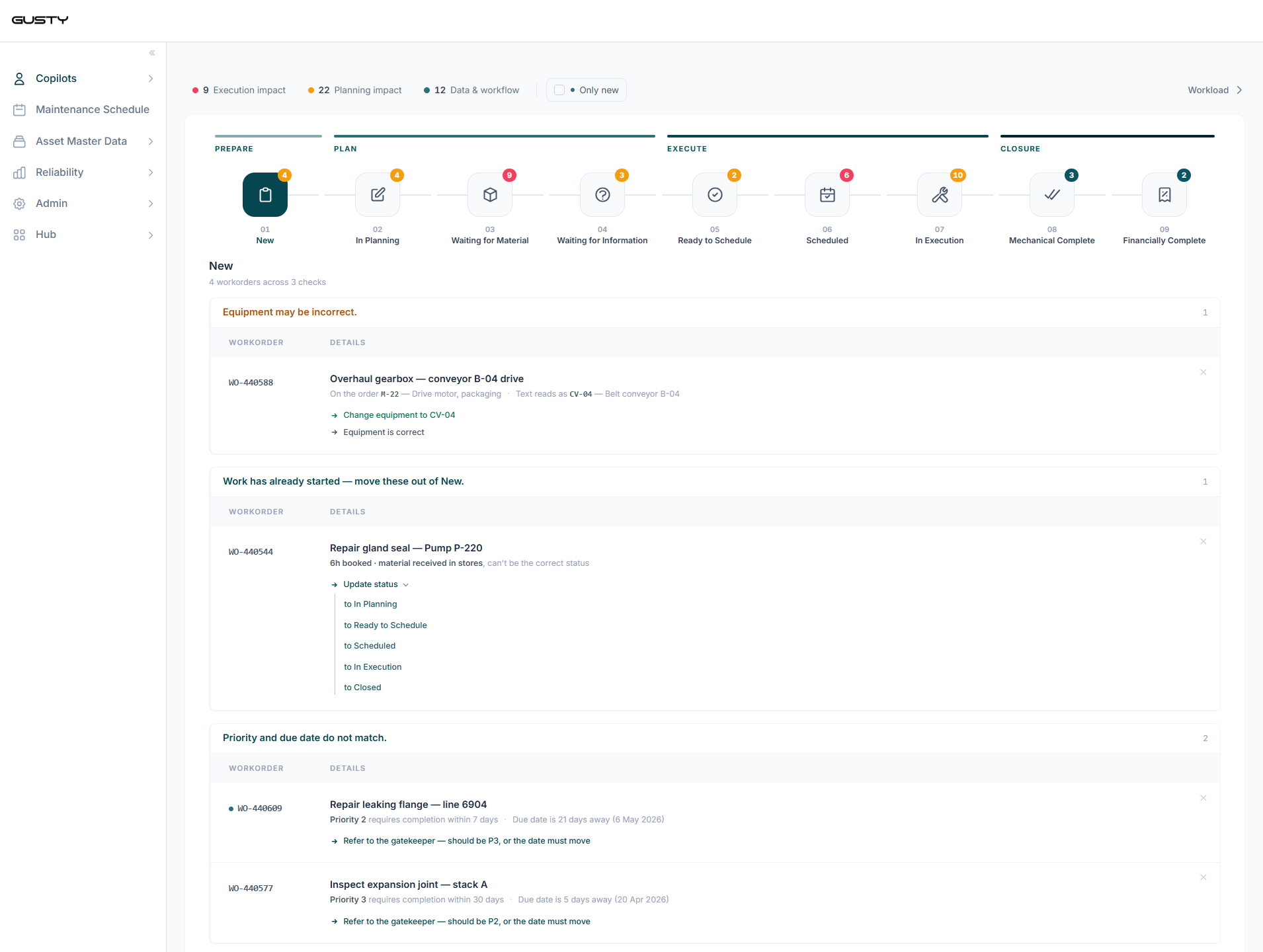Filter by 22 Planning impact
This screenshot has height=952, width=1263.
click(354, 90)
